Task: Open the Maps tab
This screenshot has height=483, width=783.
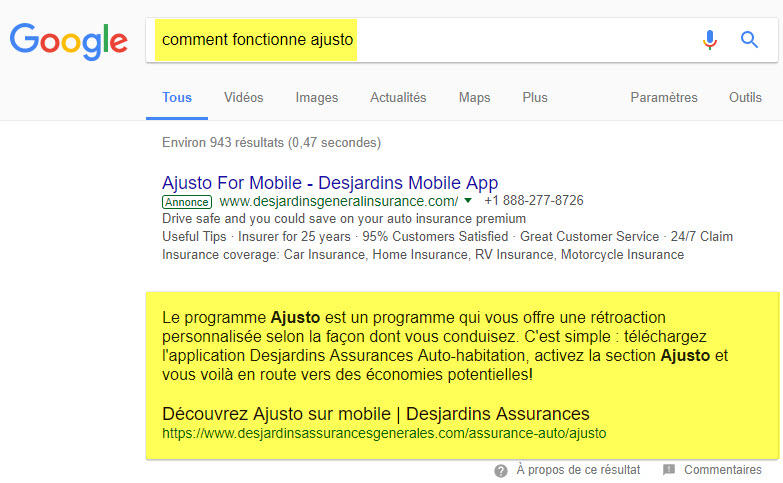Action: (x=474, y=97)
